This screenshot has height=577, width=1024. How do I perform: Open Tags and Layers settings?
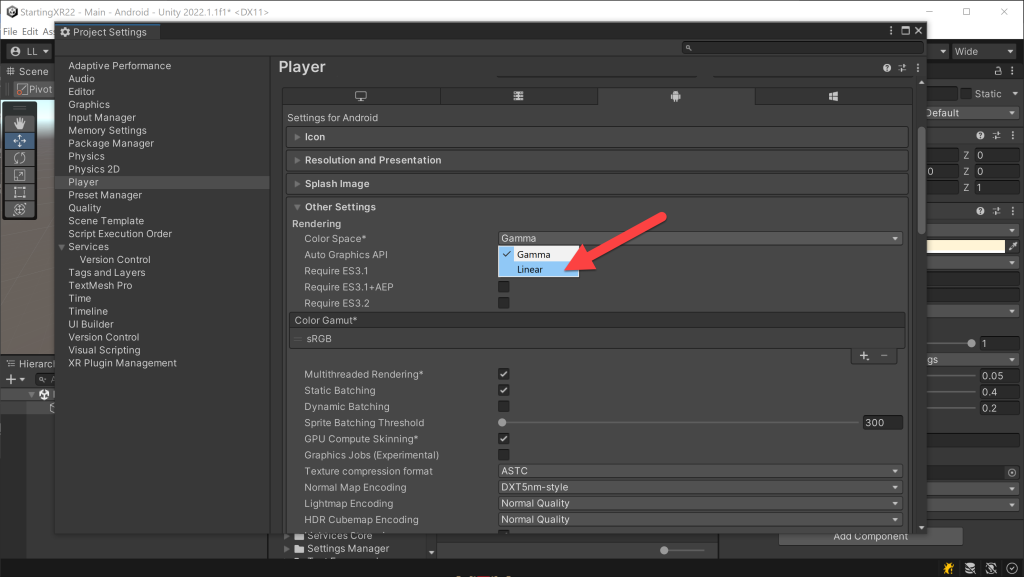[106, 273]
